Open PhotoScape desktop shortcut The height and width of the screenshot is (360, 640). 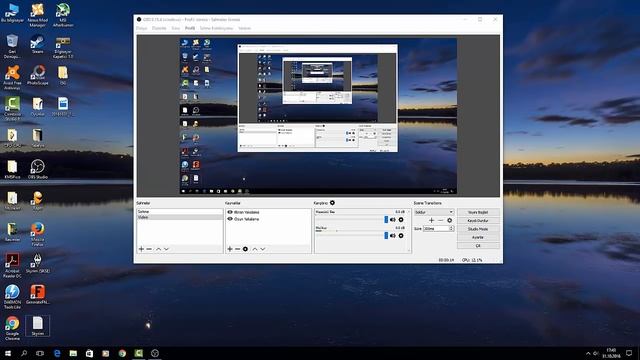[x=38, y=75]
